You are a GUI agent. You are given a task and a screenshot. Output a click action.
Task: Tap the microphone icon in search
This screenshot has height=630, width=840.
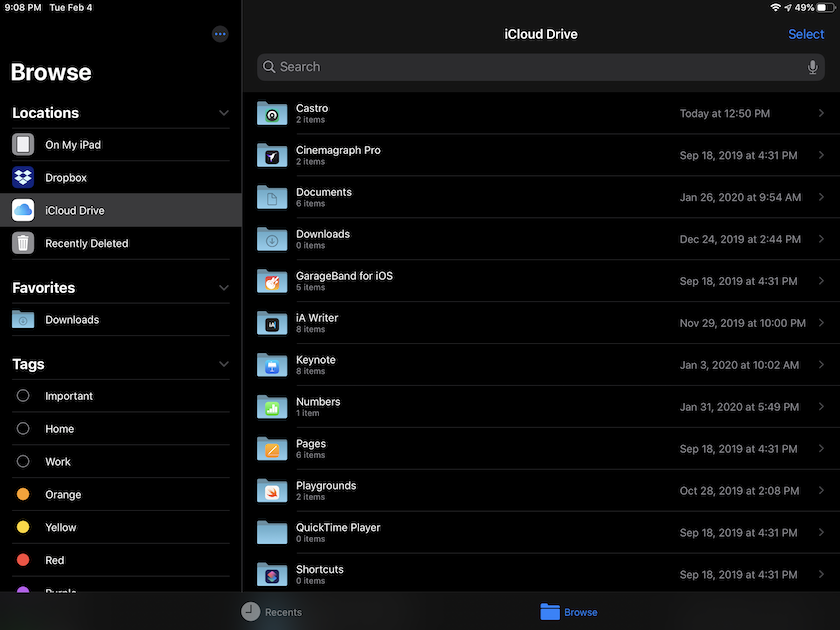tap(813, 67)
